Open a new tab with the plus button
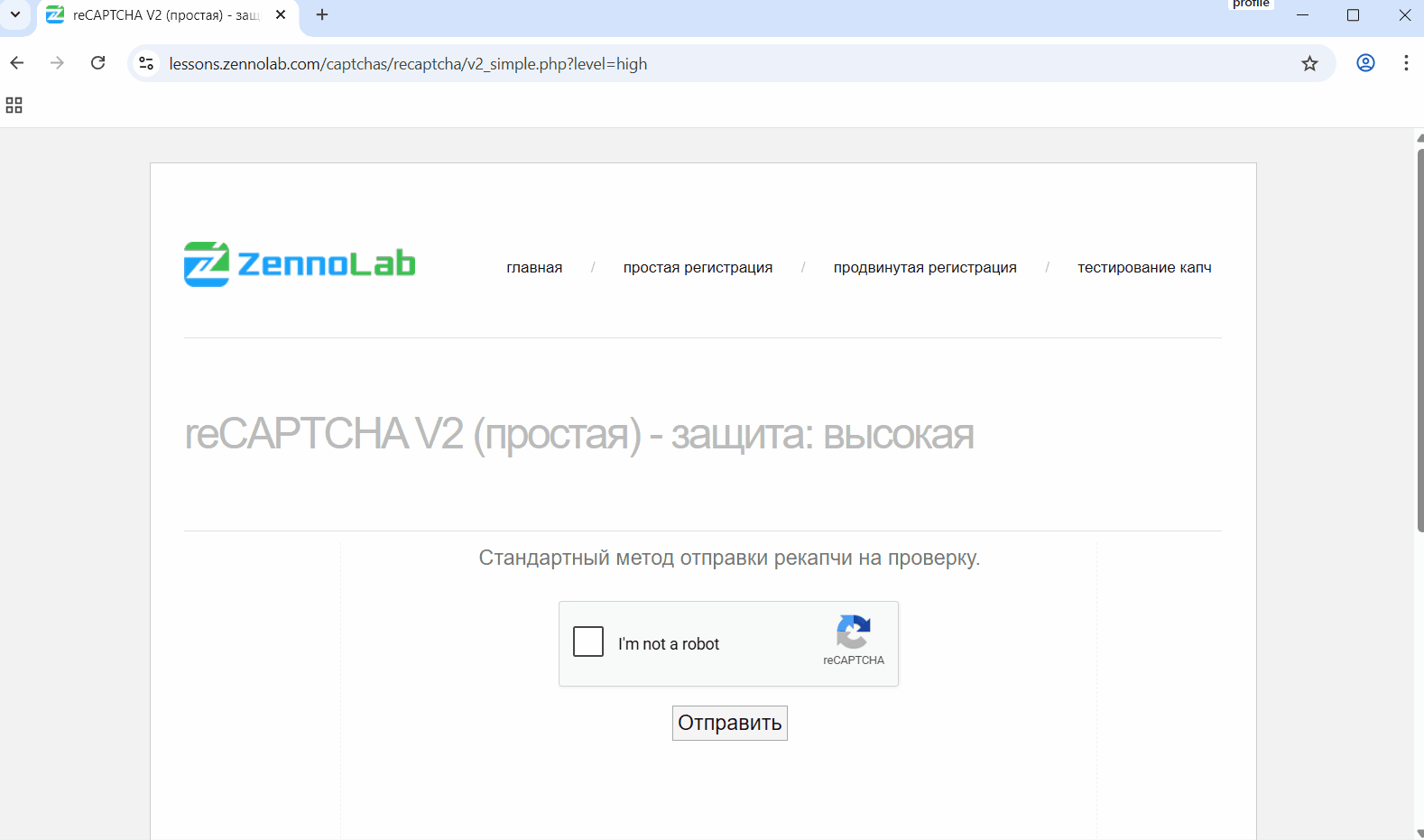This screenshot has width=1424, height=840. (322, 15)
